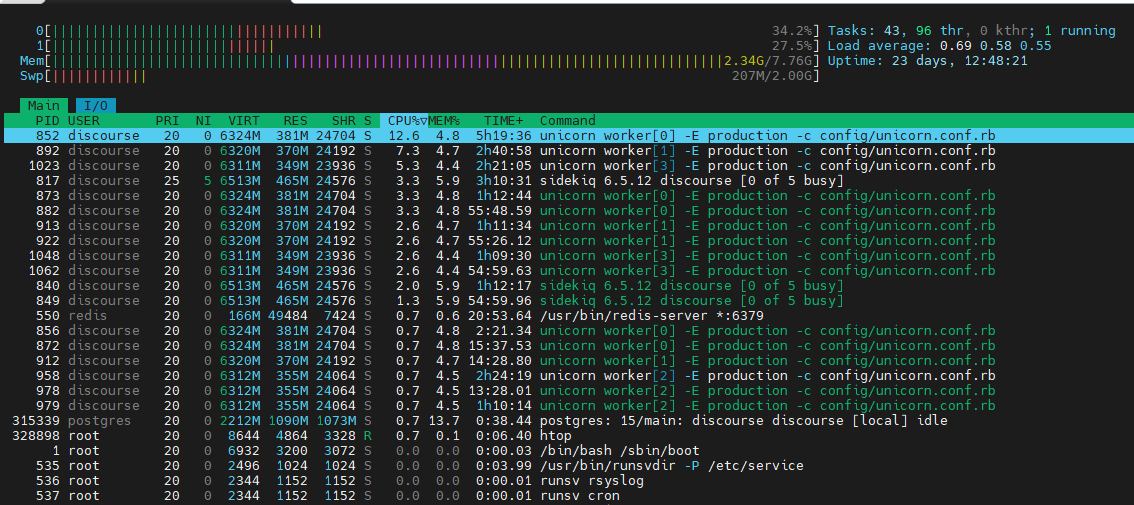This screenshot has height=505, width=1134.
Task: Select process row with PID 1023
Action: (567, 166)
